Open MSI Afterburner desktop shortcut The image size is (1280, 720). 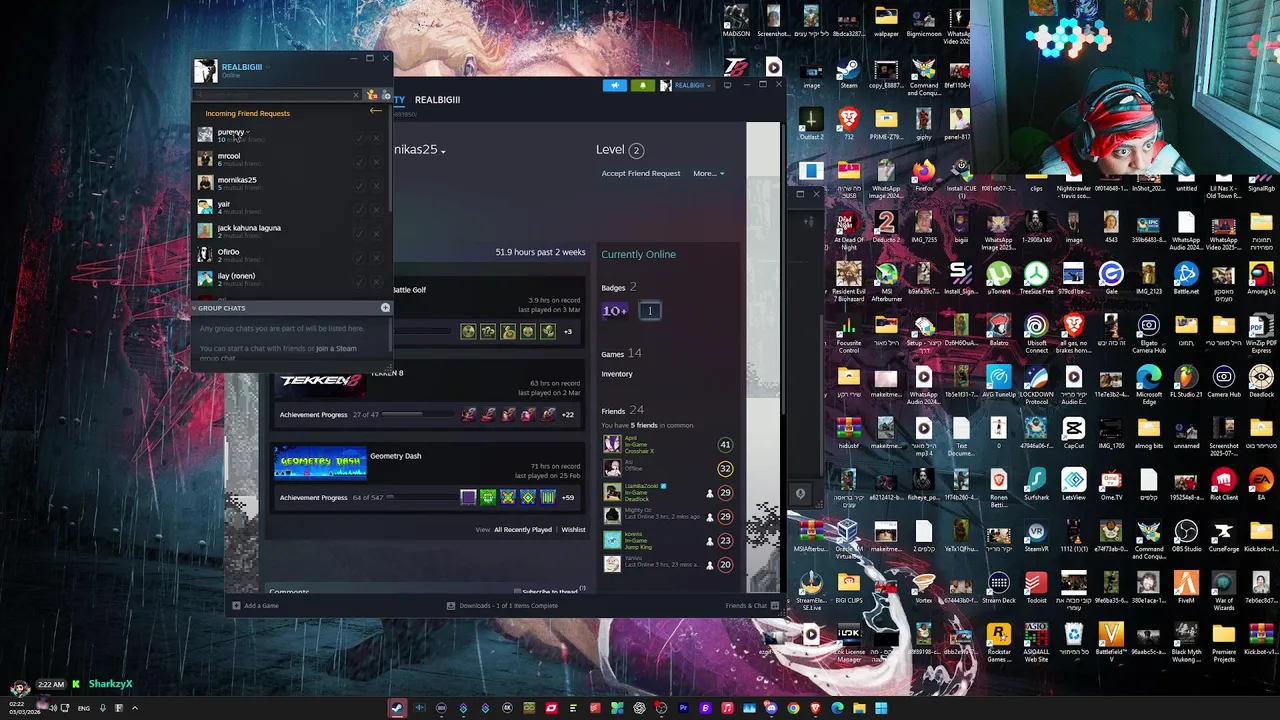click(x=886, y=279)
